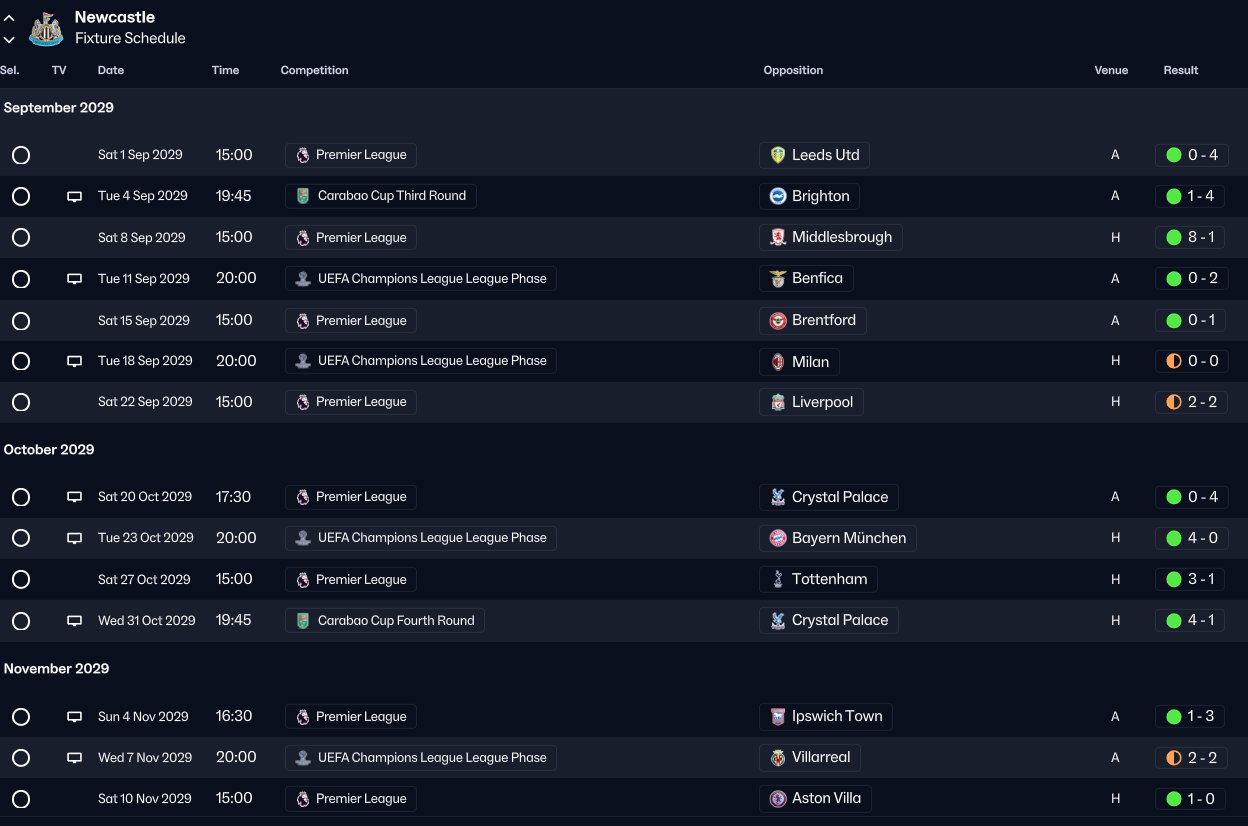The height and width of the screenshot is (826, 1248).
Task: Select the Brighton fixture radio button
Action: (x=21, y=196)
